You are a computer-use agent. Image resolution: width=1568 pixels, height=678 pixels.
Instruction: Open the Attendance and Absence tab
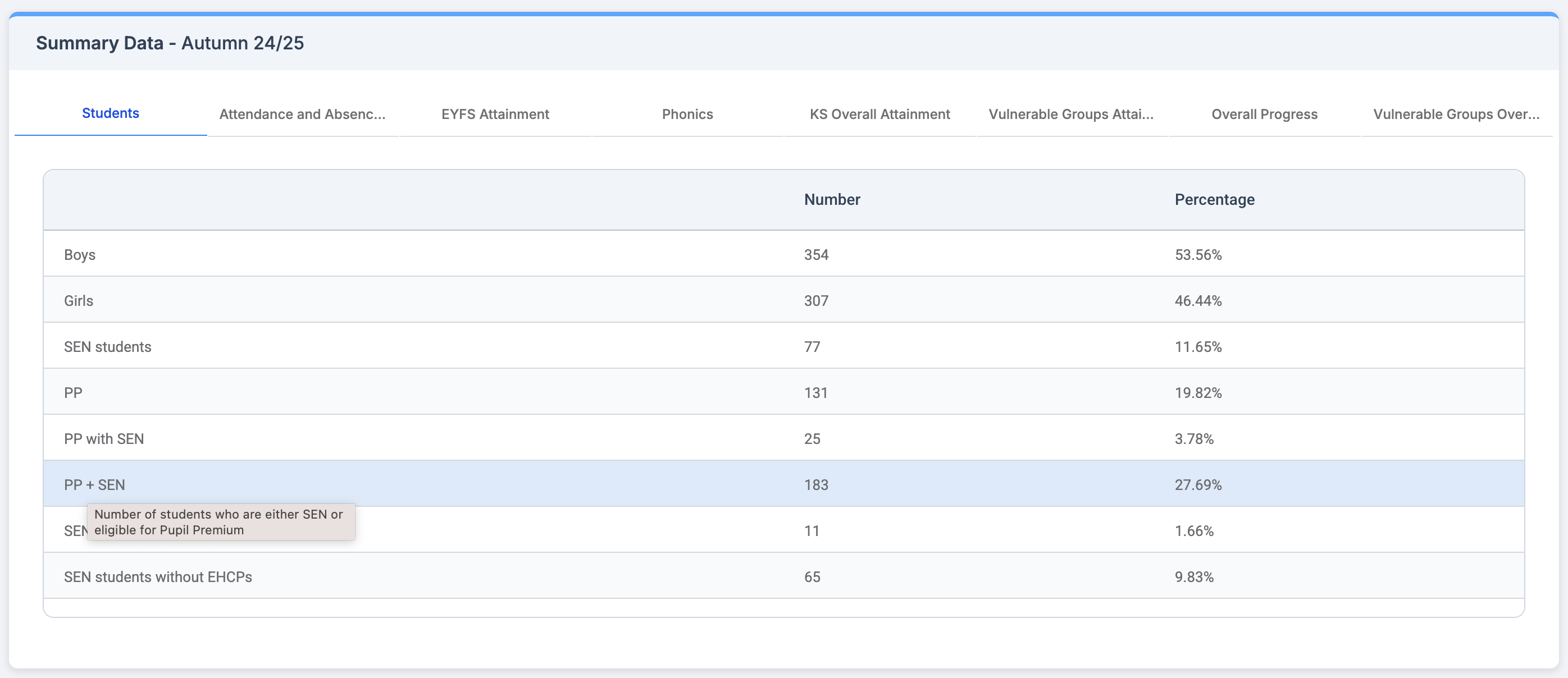[302, 114]
